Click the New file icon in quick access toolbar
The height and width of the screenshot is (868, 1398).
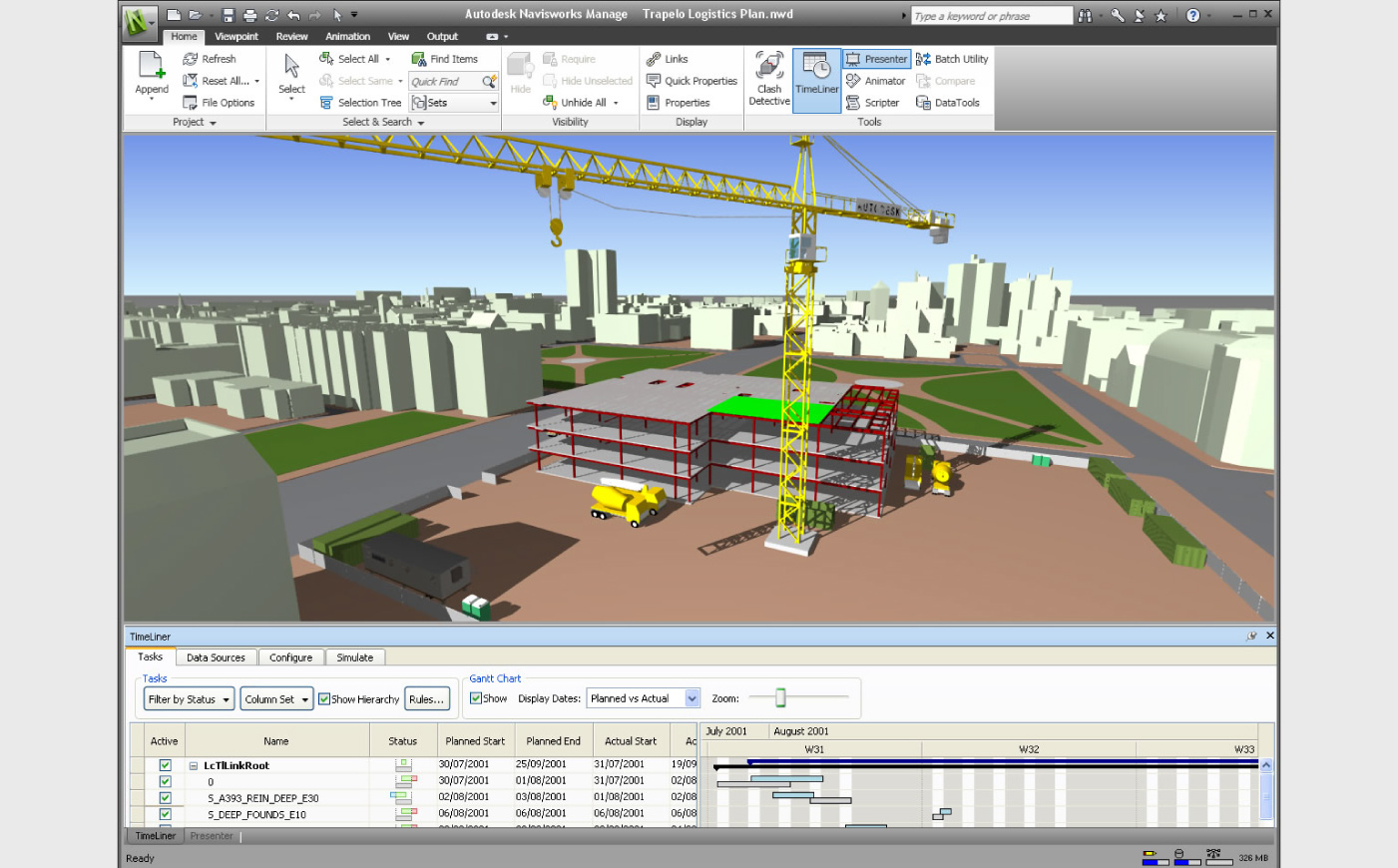[174, 15]
